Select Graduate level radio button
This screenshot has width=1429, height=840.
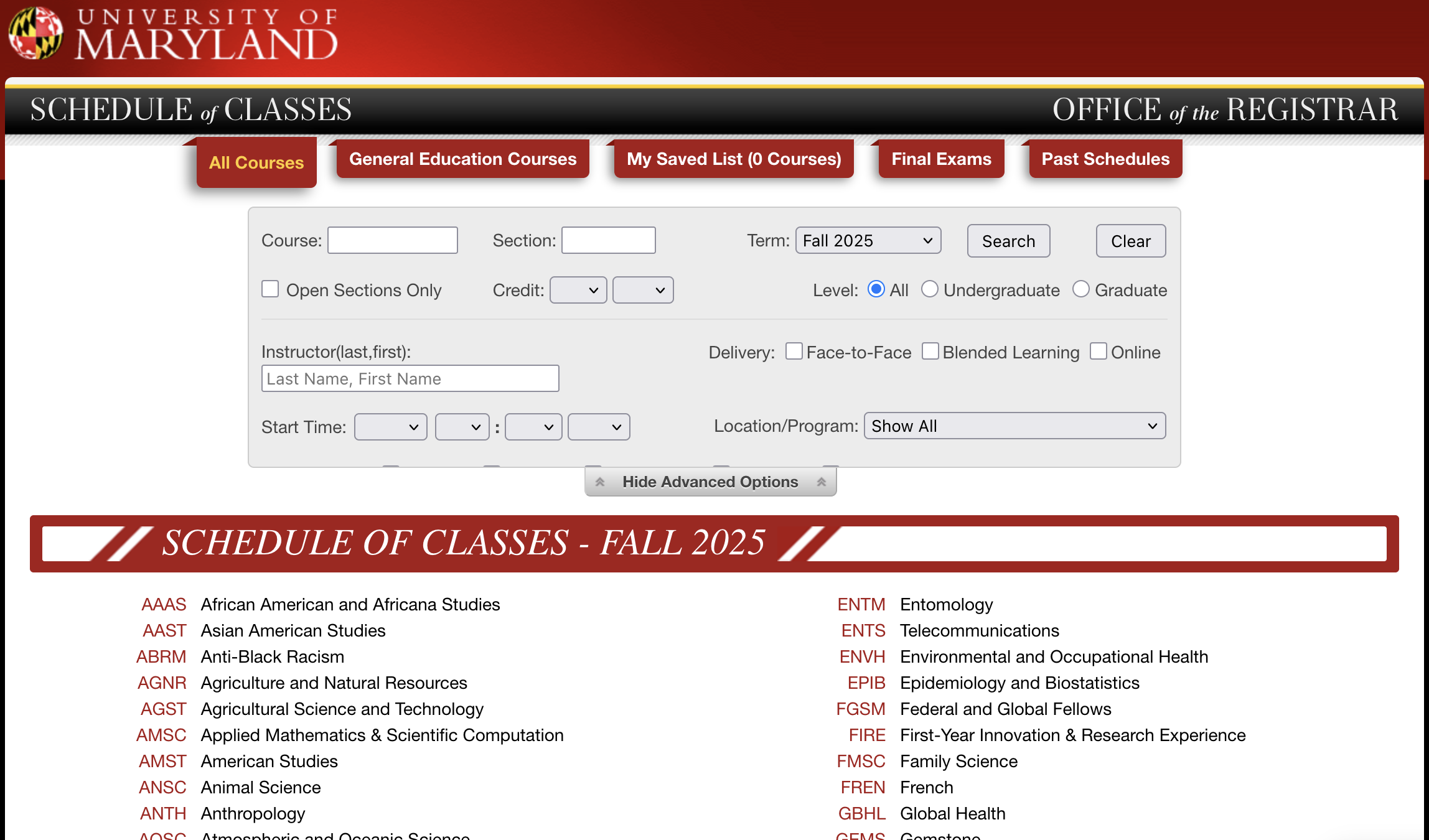click(1081, 289)
